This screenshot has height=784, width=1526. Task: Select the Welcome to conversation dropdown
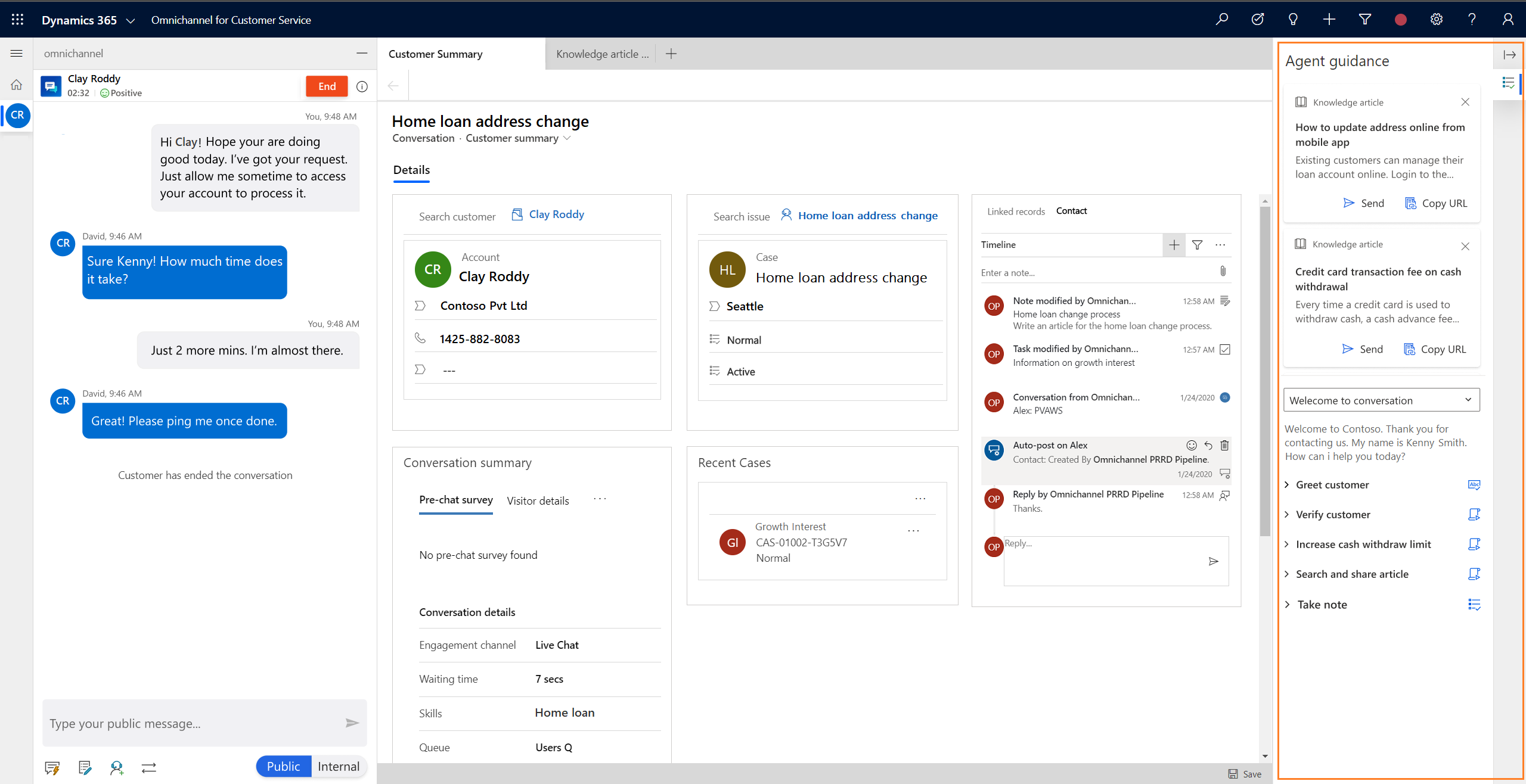click(1382, 399)
